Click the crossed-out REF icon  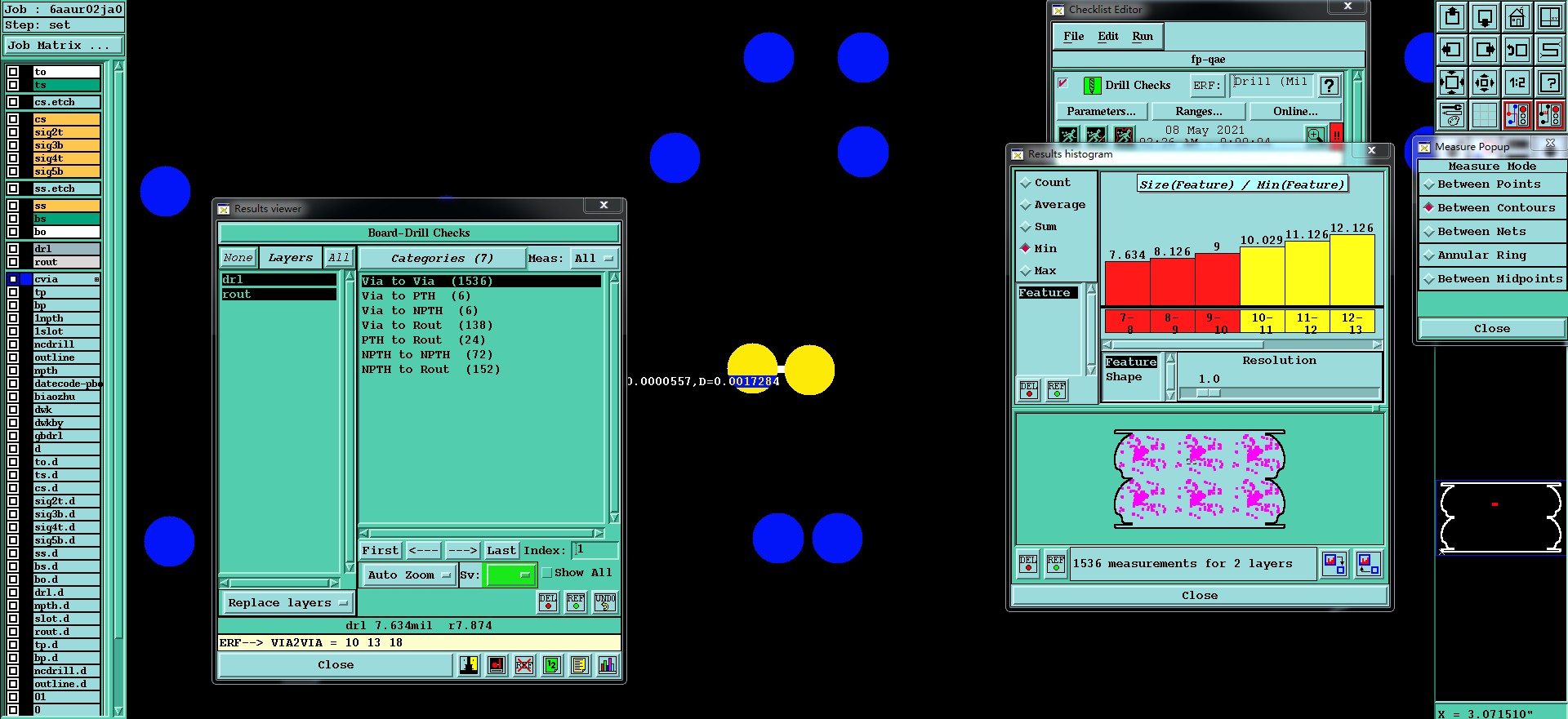[524, 665]
